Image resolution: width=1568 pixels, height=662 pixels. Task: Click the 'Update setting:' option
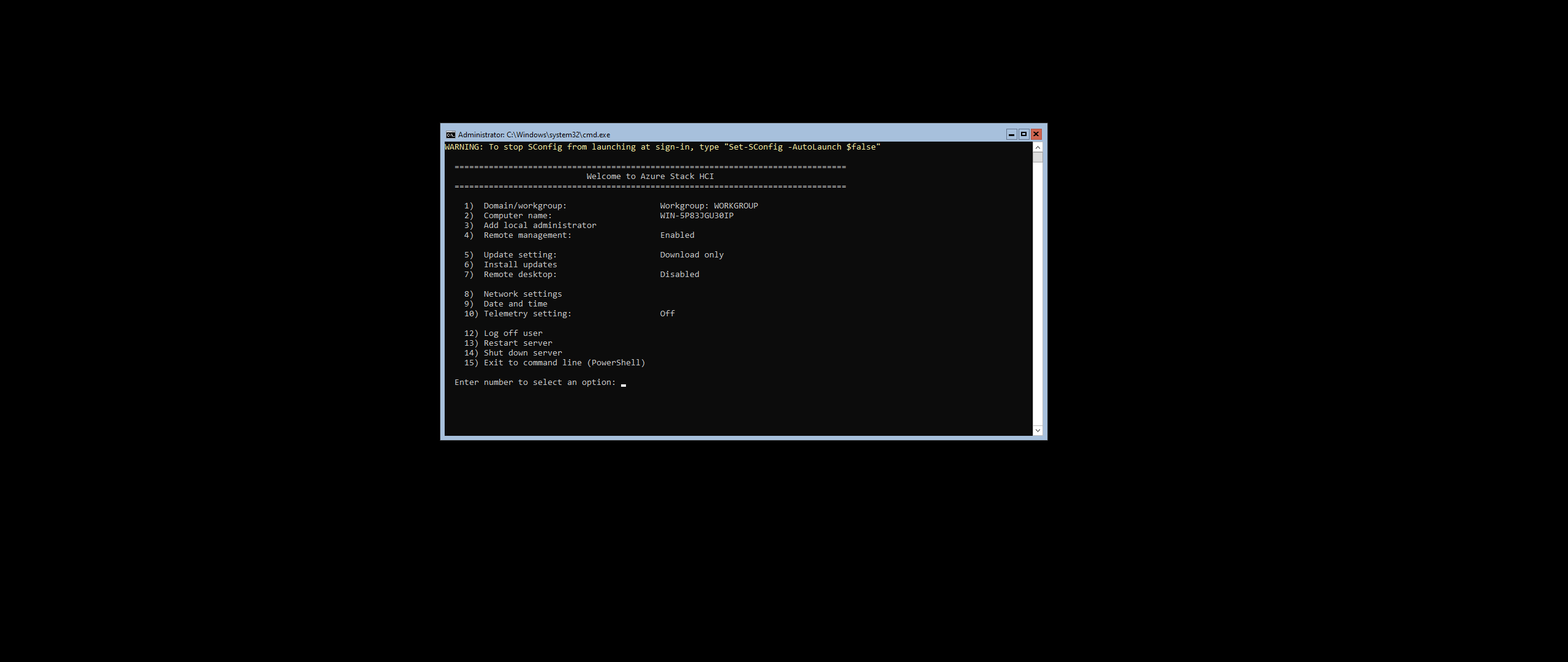510,255
